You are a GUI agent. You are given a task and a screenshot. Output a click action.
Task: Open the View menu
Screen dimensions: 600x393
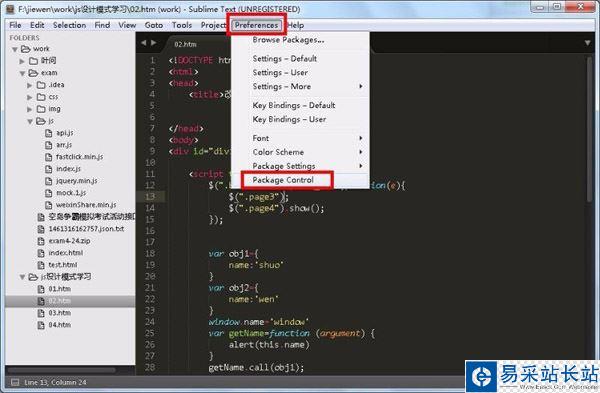tap(127, 25)
